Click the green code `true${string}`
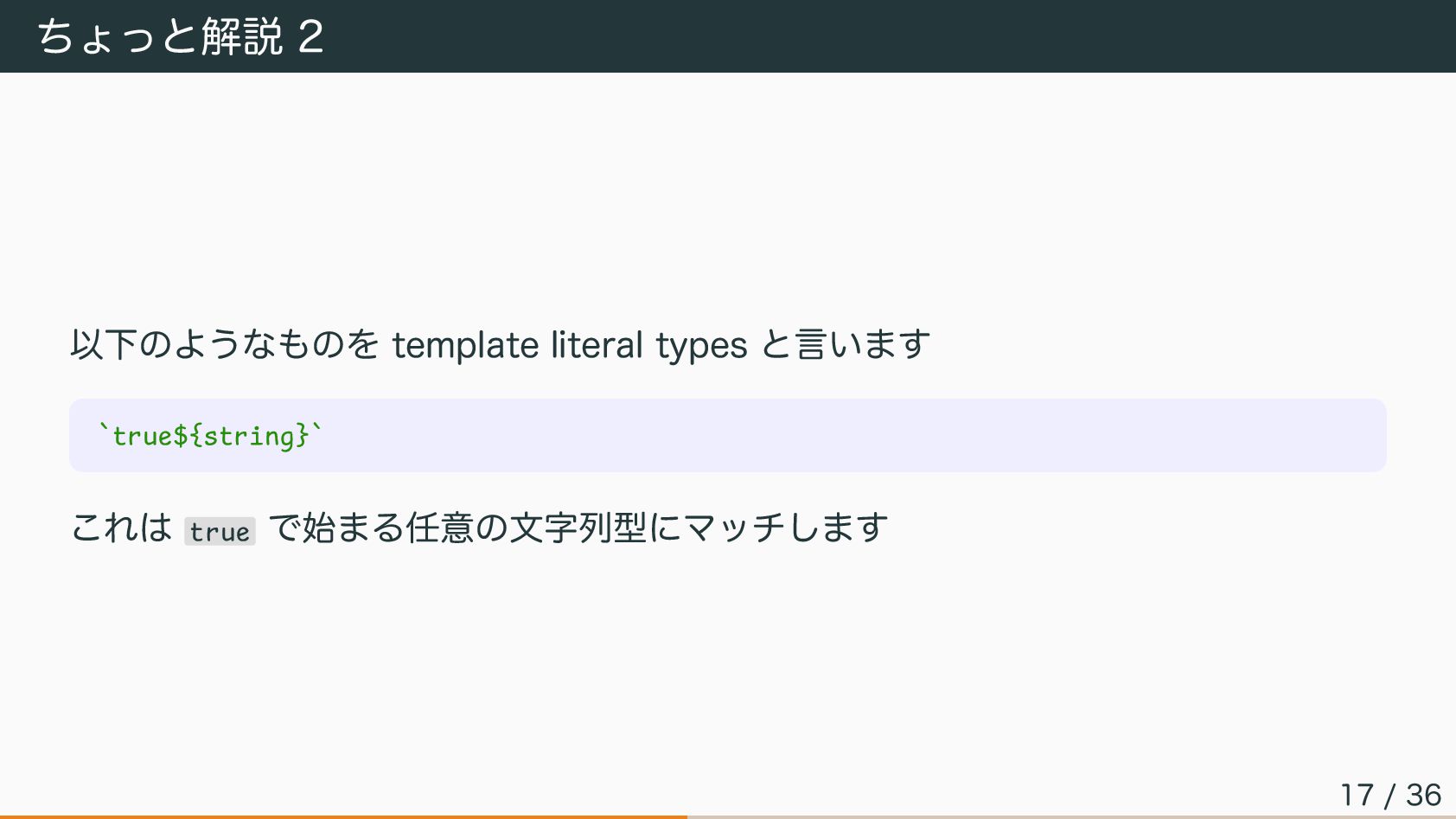 (210, 435)
